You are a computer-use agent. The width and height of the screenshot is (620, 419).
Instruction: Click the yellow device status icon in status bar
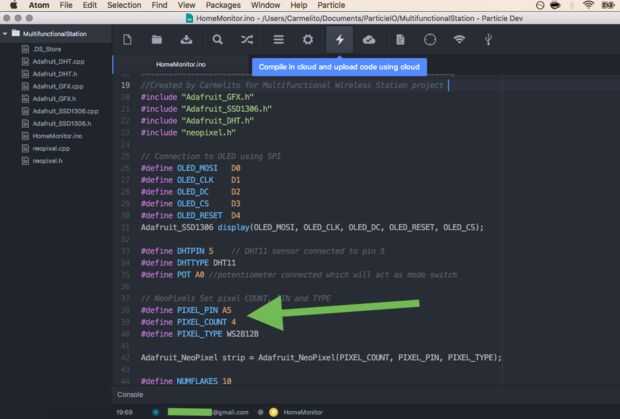[x=273, y=412]
